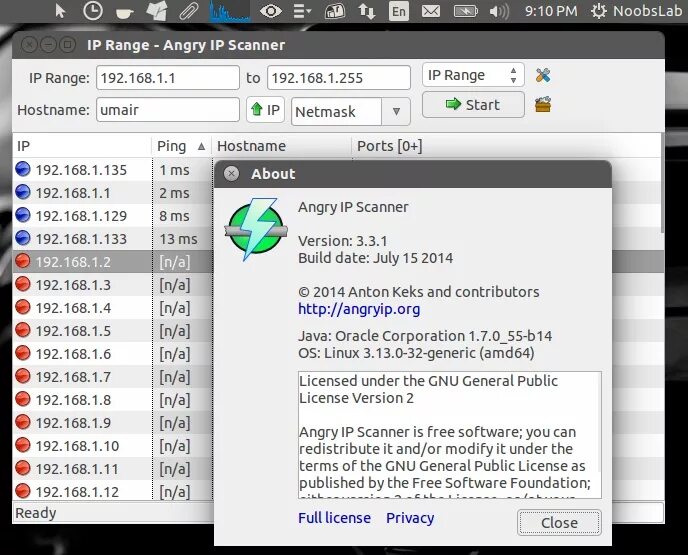Expand the Netmask combo box arrow
Viewport: 688px width, 555px height.
click(396, 111)
